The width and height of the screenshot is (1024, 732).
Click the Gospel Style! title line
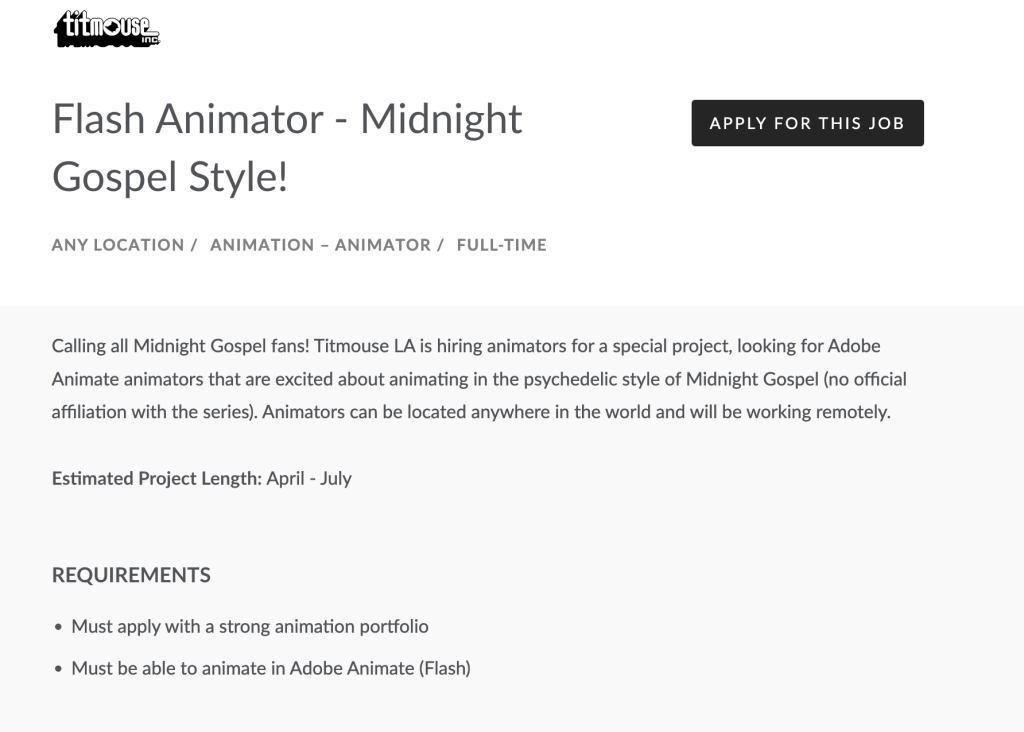(x=170, y=177)
